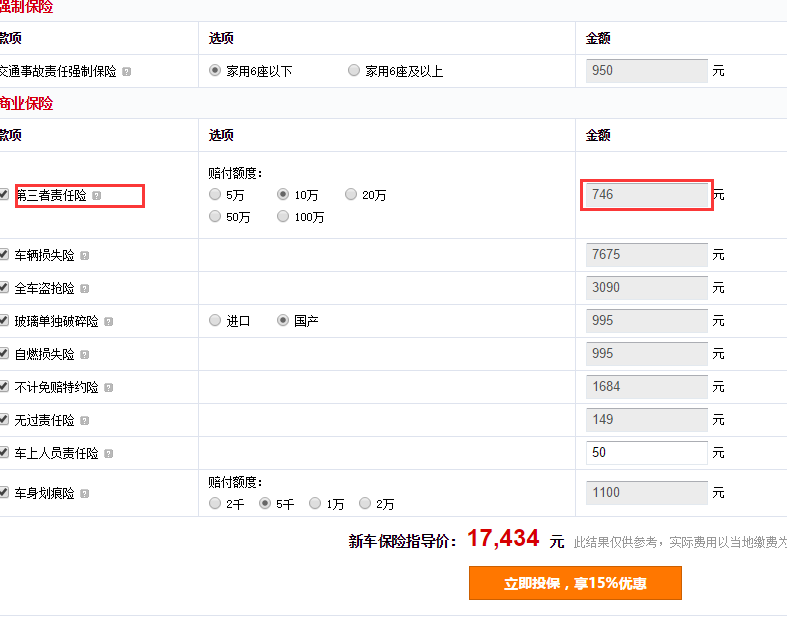The height and width of the screenshot is (621, 787).
Task: Open help icon beside 自燃损失险
Action: point(85,355)
